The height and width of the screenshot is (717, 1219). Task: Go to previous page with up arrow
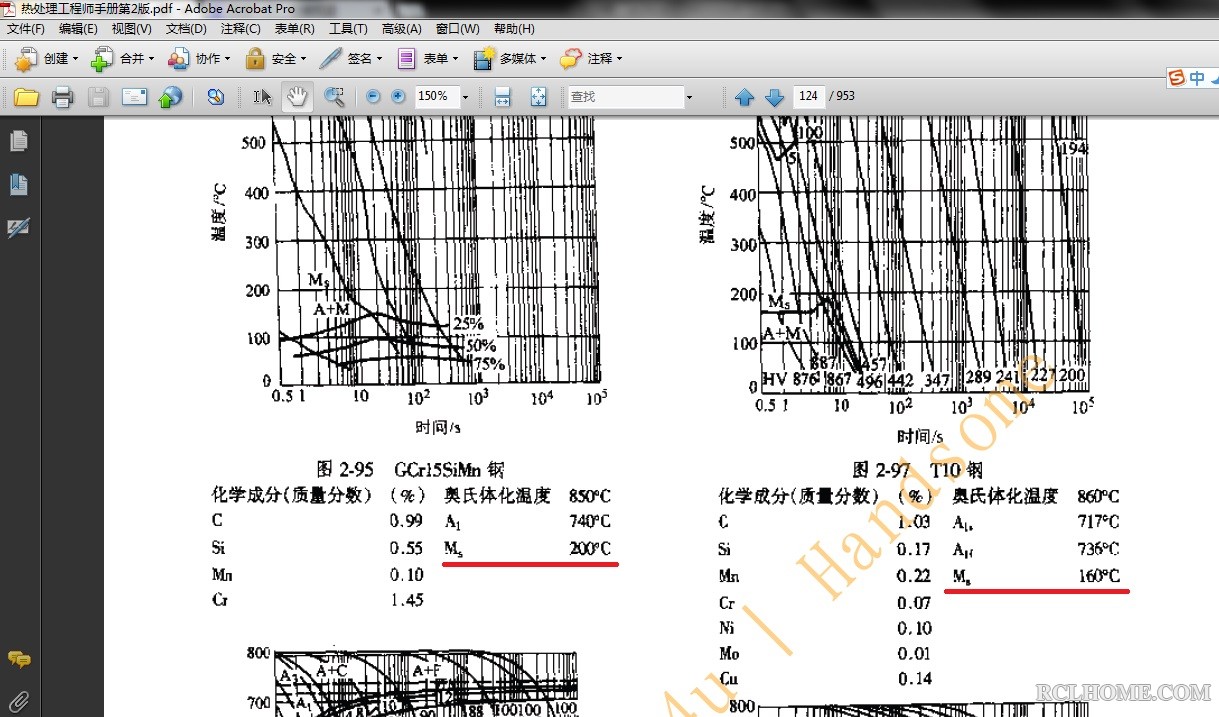coord(744,97)
